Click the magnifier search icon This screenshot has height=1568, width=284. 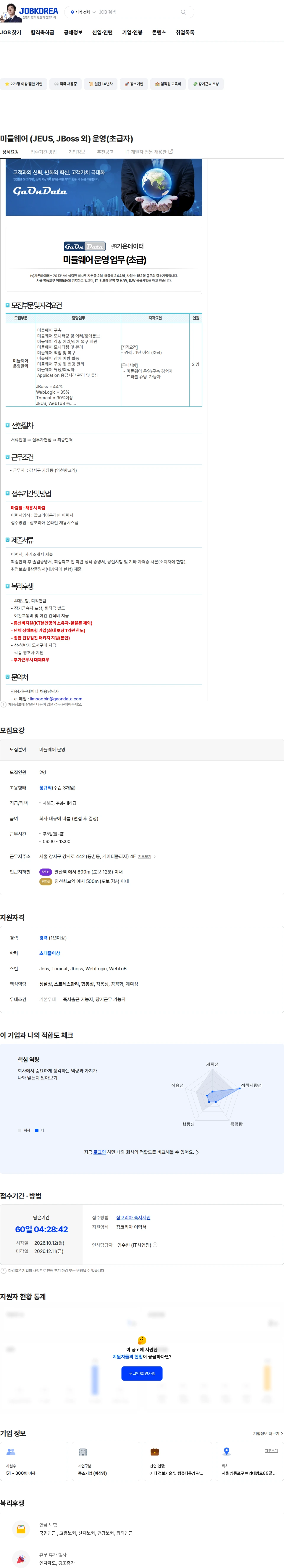(x=183, y=12)
